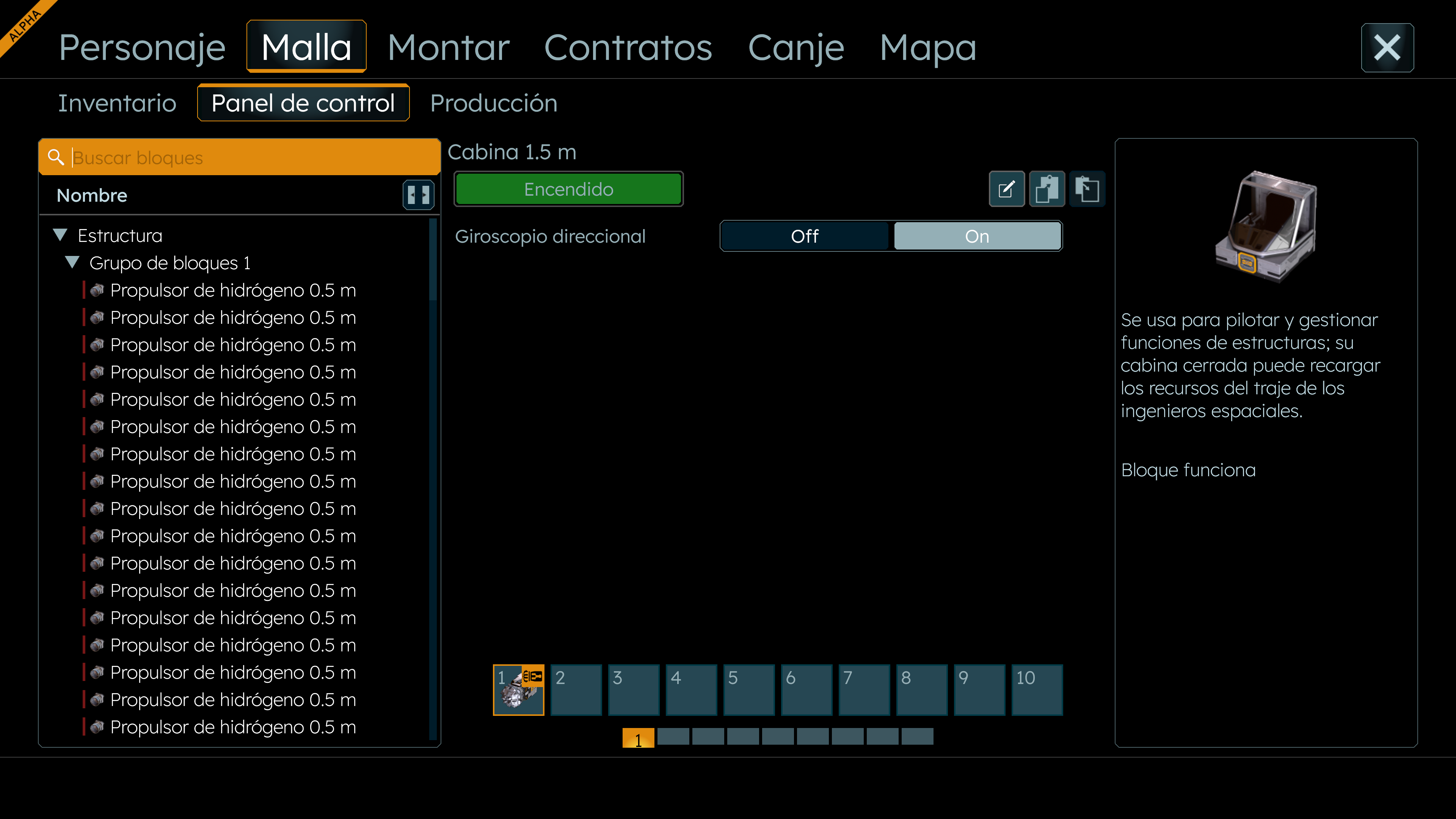Screen dimensions: 1456x819
Task: Open the Contratos menu
Action: click(x=628, y=47)
